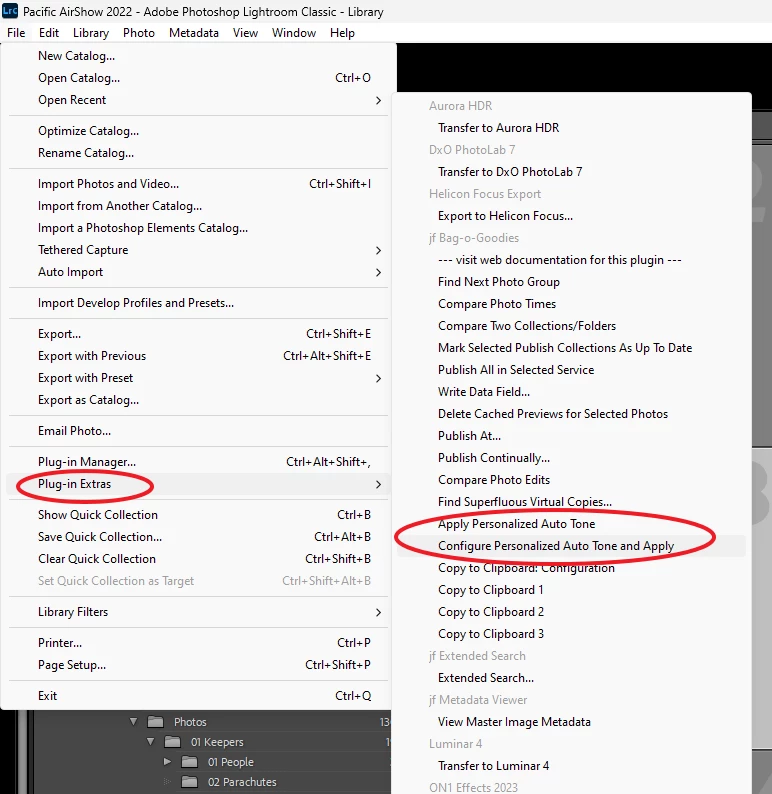
Task: Open the Edit menu
Action: (x=49, y=33)
